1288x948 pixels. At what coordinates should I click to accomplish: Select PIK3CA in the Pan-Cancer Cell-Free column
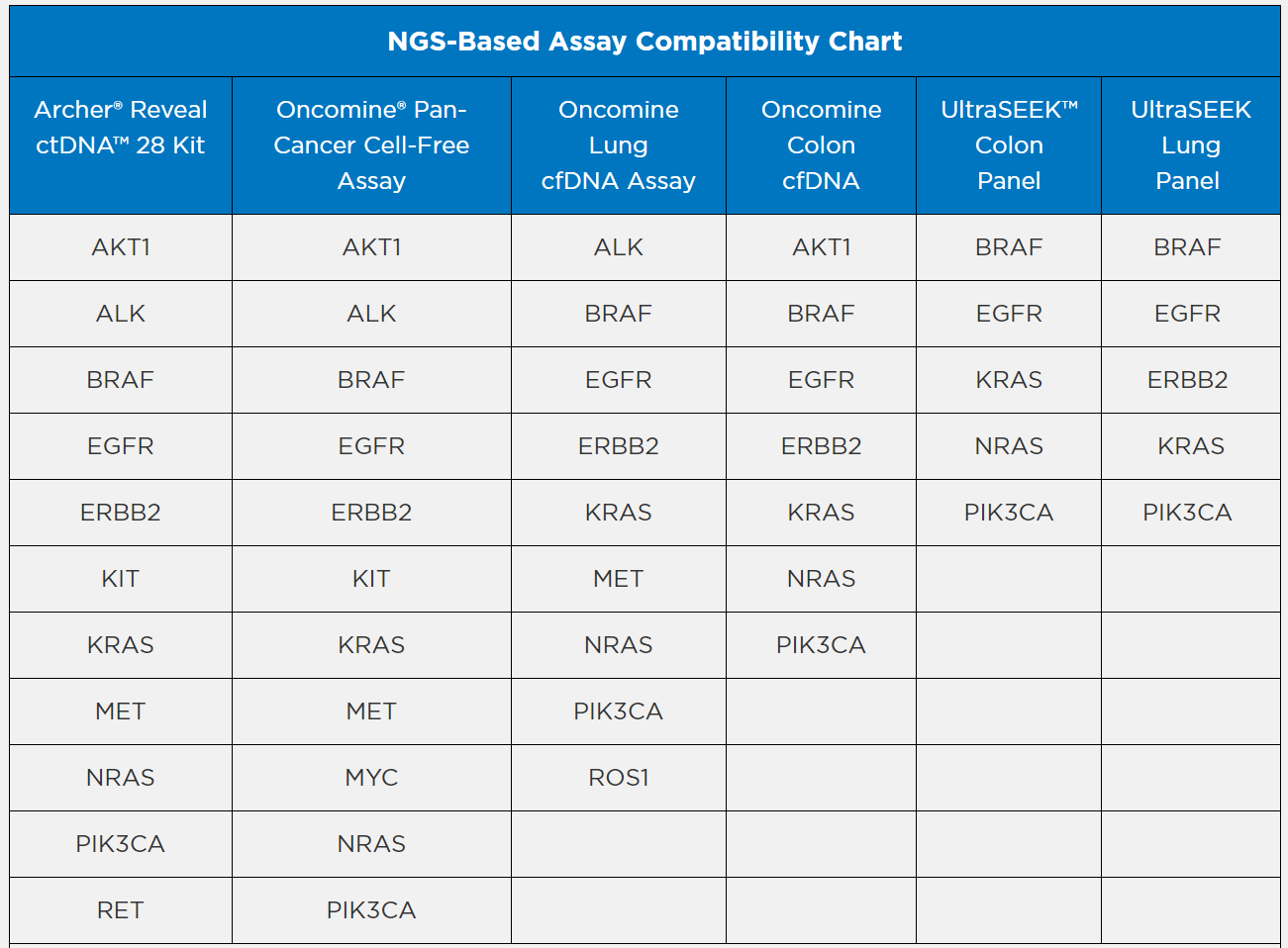point(371,910)
